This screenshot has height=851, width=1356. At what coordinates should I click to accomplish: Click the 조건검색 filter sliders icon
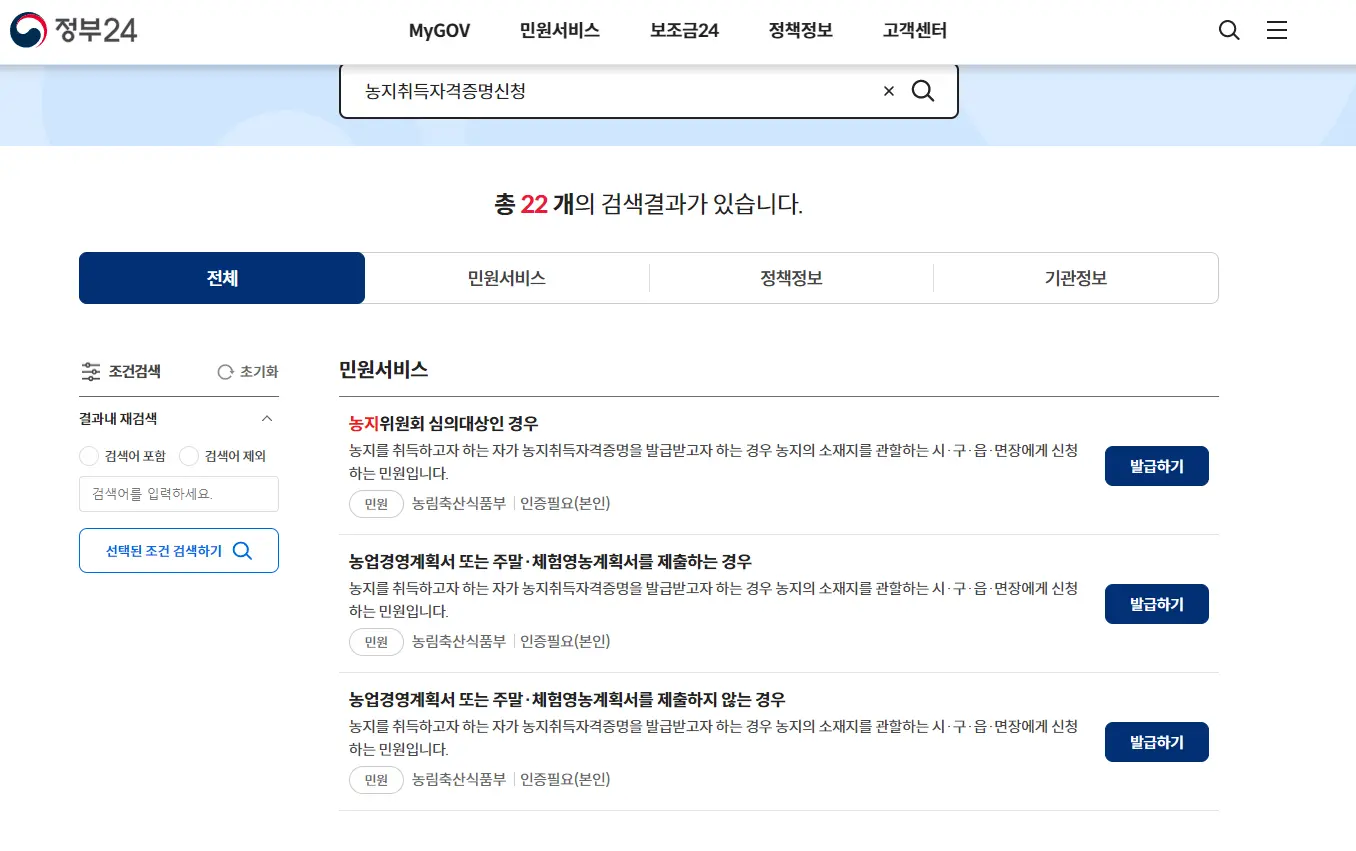pos(89,371)
